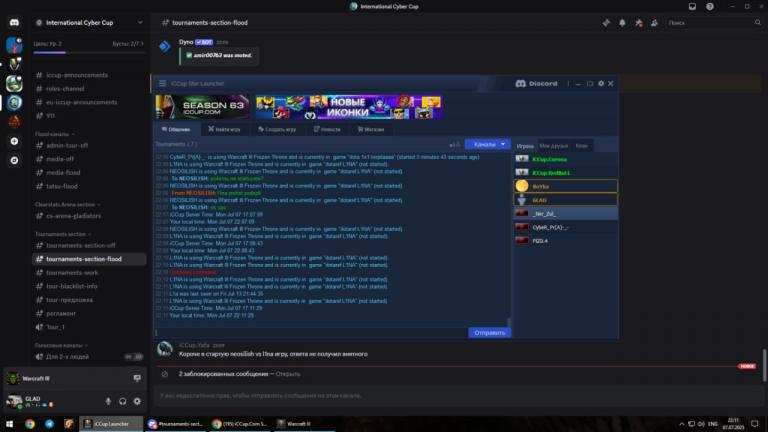Open the Discord inbox icon
Screen dimensions: 768x432
pos(692,6)
